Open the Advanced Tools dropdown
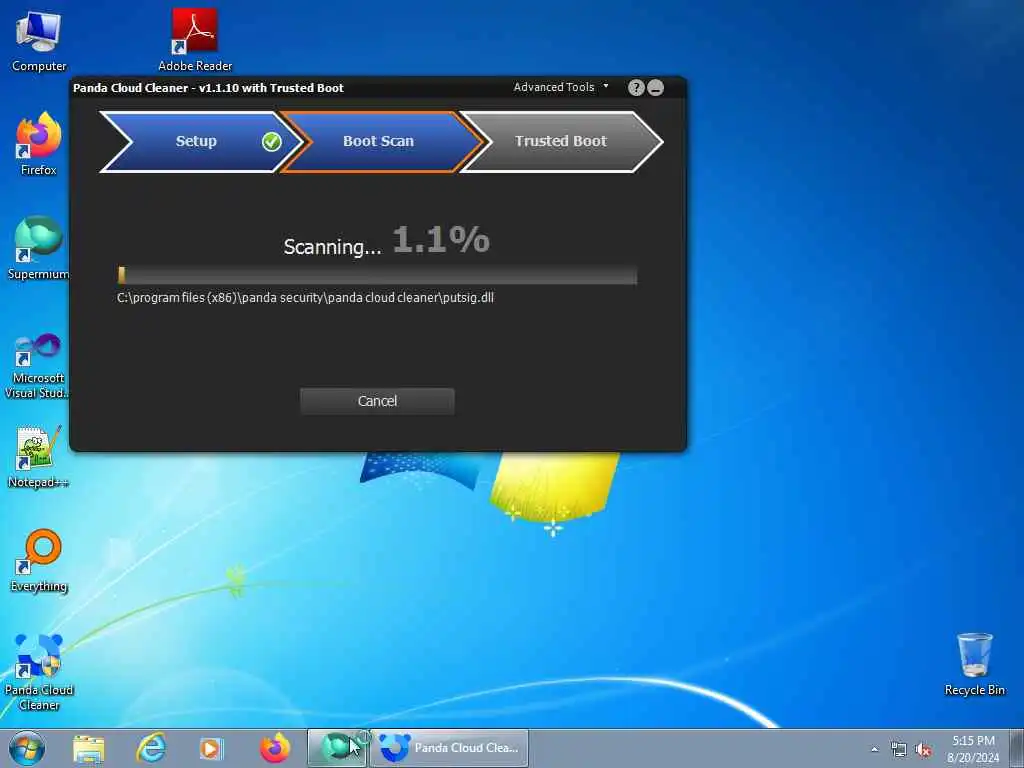The height and width of the screenshot is (768, 1024). (560, 88)
